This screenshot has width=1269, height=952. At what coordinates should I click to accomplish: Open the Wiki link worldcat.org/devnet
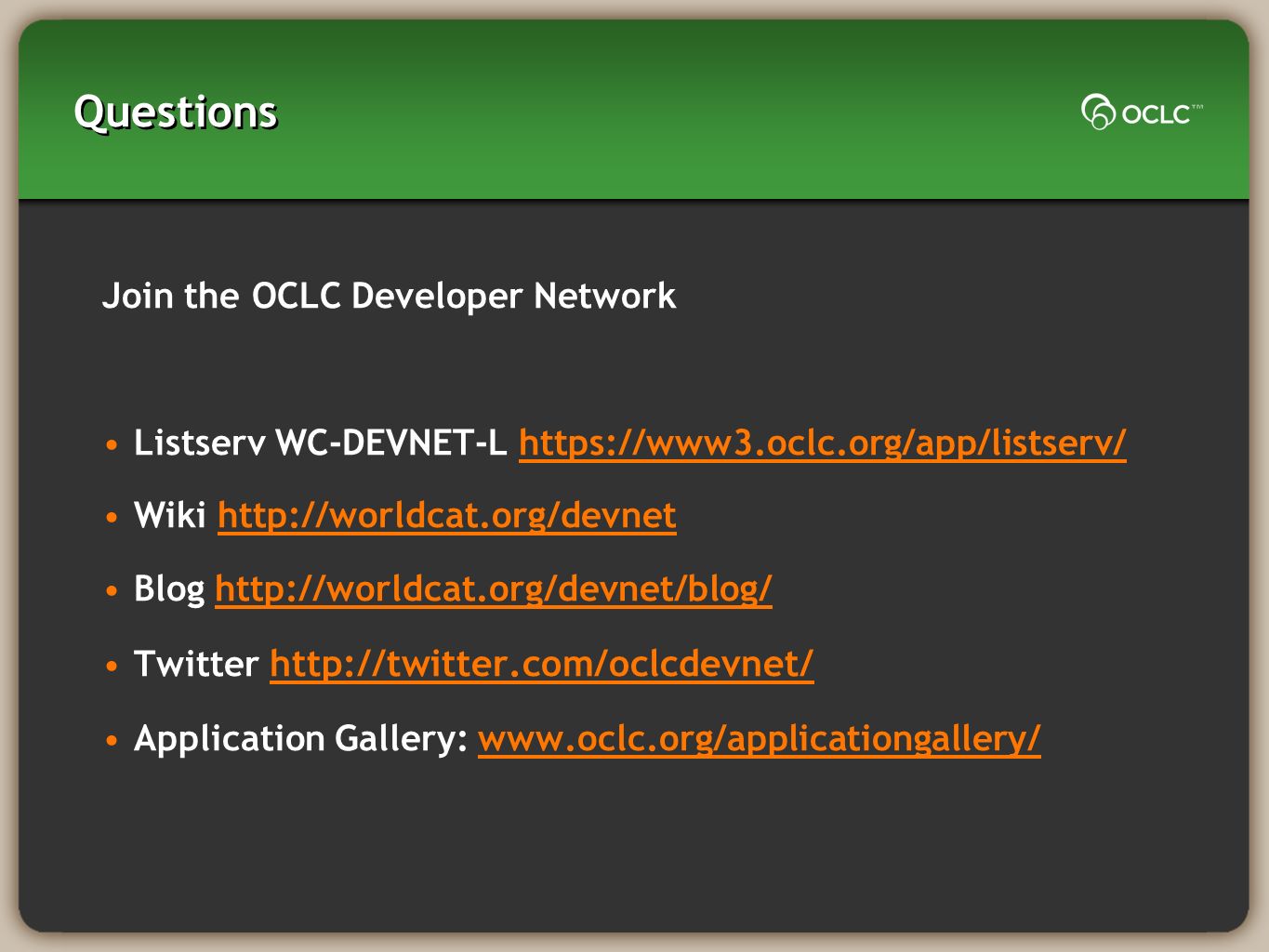(446, 515)
